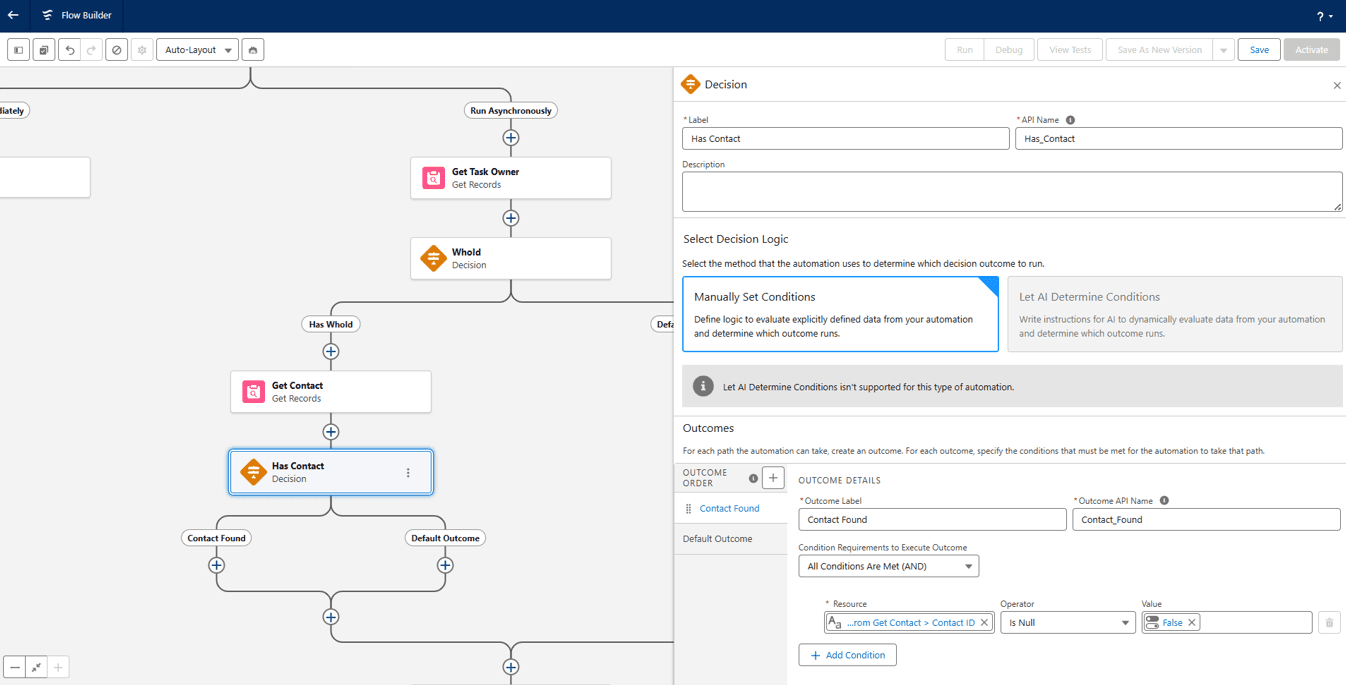Click the Outcome API Name info icon
1346x685 pixels.
click(x=1164, y=501)
